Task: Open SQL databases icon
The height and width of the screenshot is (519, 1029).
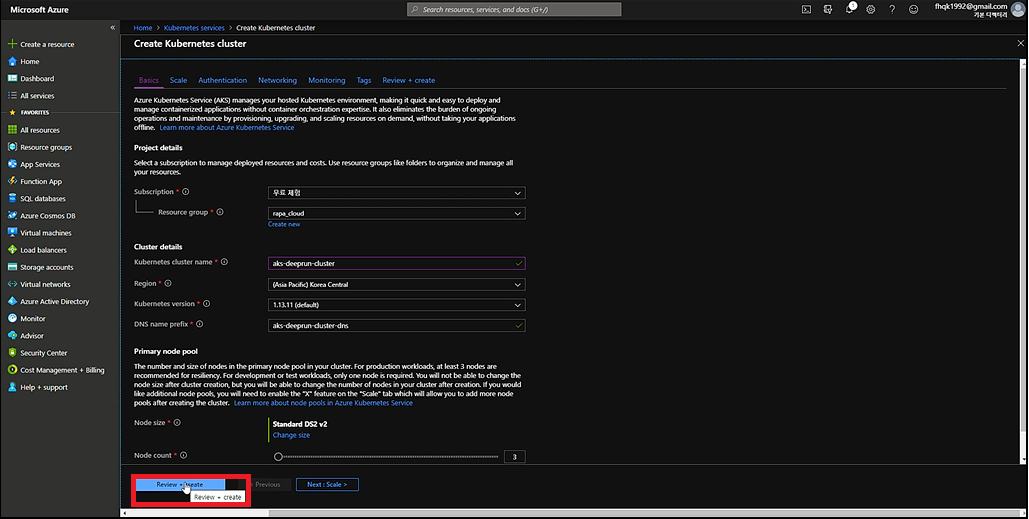Action: pyautogui.click(x=12, y=198)
